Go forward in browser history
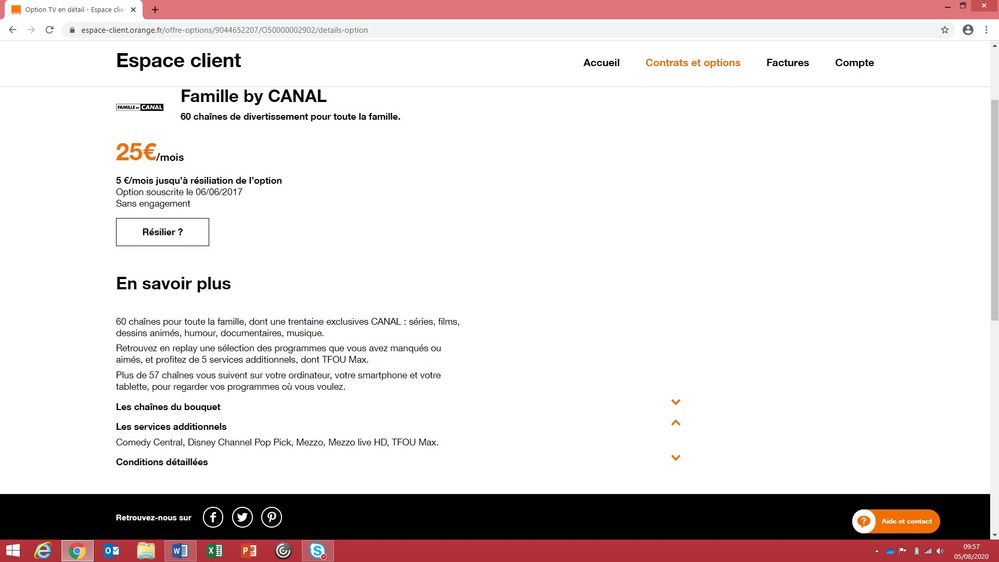The height and width of the screenshot is (562, 999). 31,30
